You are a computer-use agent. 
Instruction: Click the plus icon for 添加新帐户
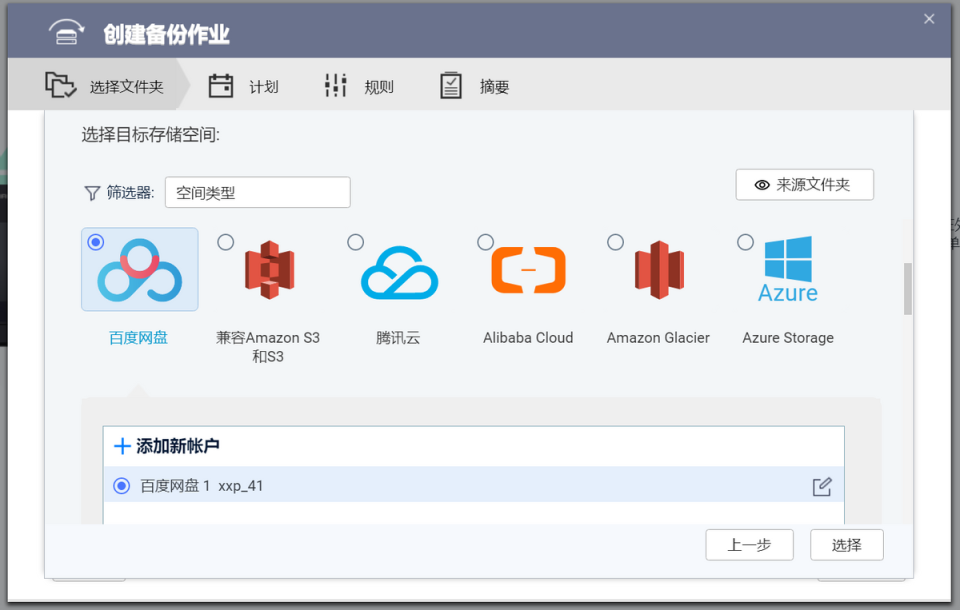pyautogui.click(x=122, y=446)
